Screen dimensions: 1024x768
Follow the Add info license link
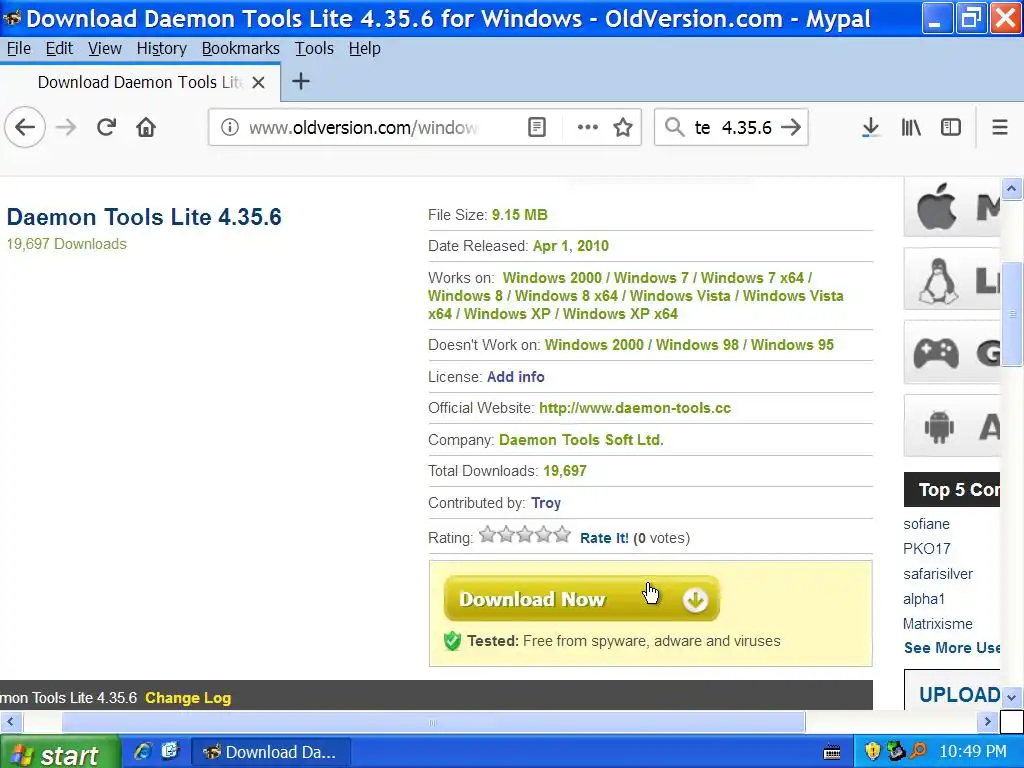(x=515, y=377)
